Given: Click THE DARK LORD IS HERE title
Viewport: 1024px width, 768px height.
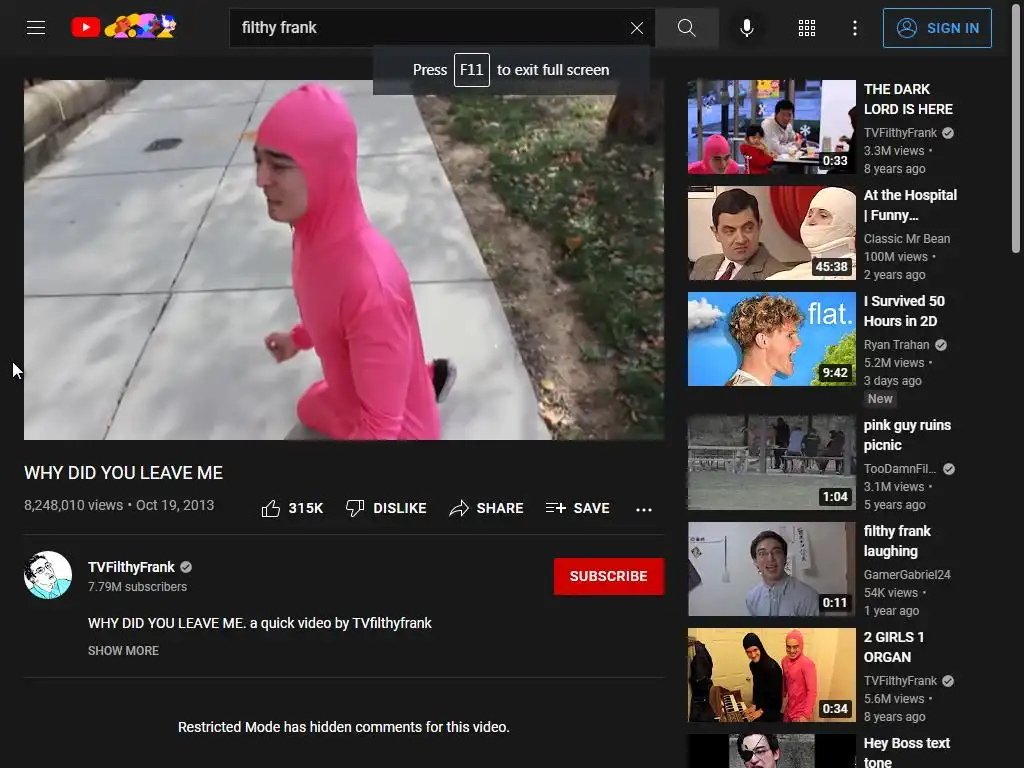Looking at the screenshot, I should [x=908, y=99].
